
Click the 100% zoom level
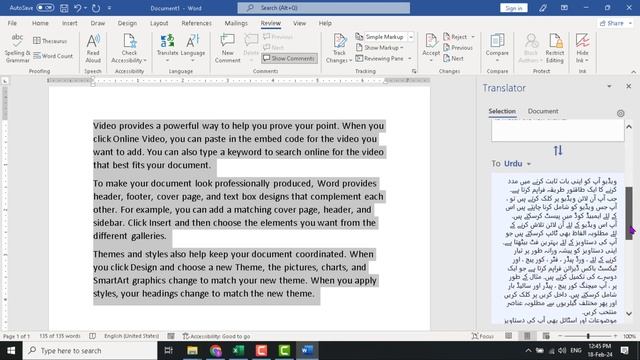629,336
